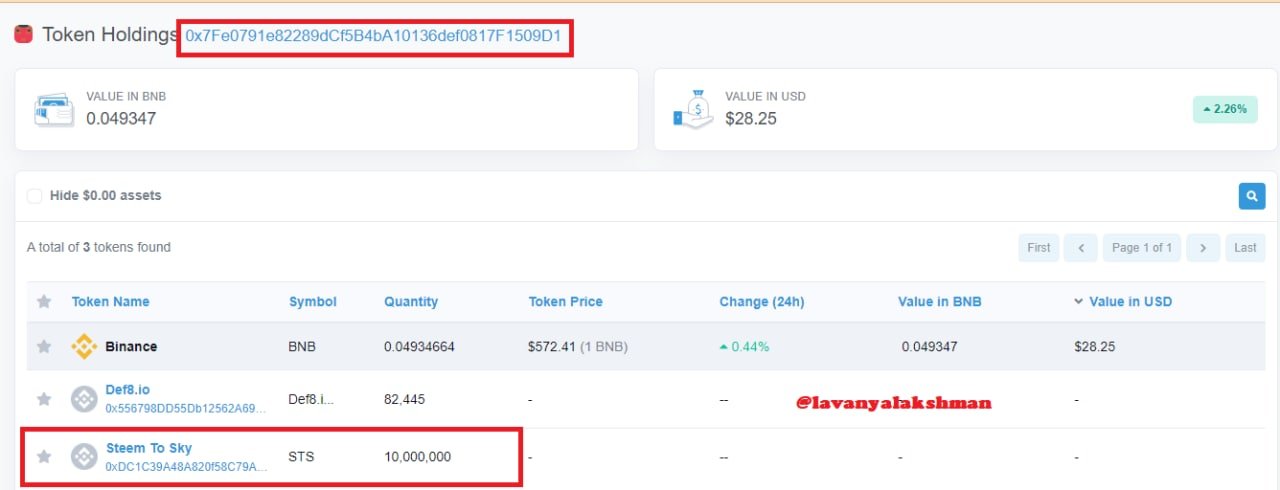The image size is (1280, 490).
Task: Sort by Change (24h) column header
Action: point(761,302)
